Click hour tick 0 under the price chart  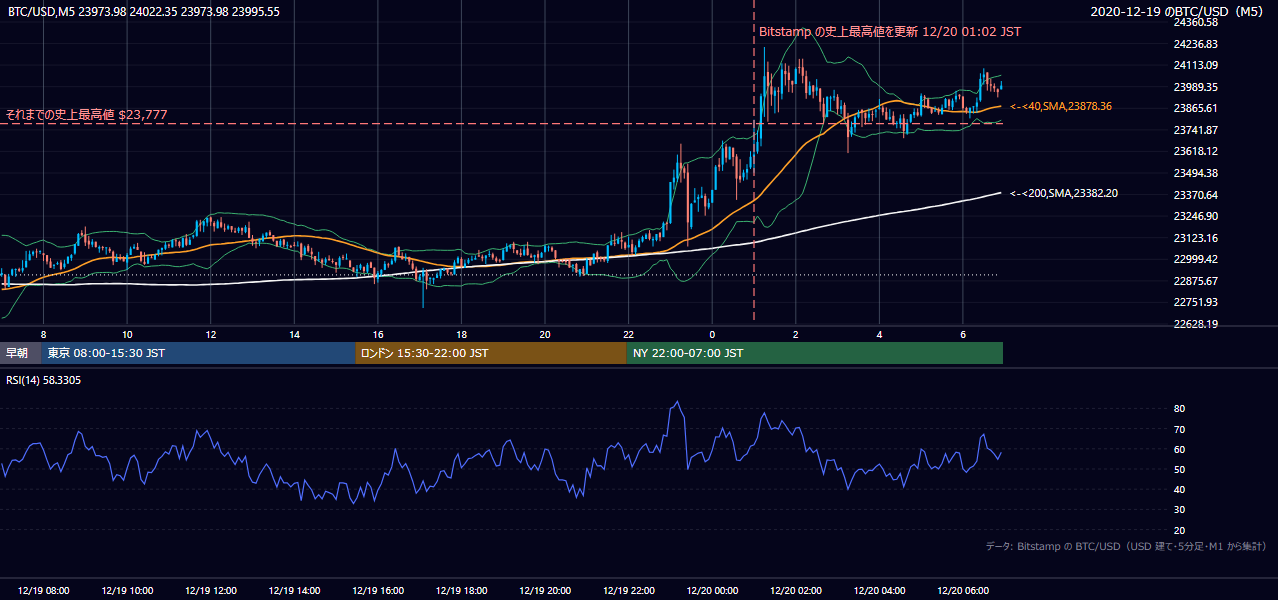point(712,334)
